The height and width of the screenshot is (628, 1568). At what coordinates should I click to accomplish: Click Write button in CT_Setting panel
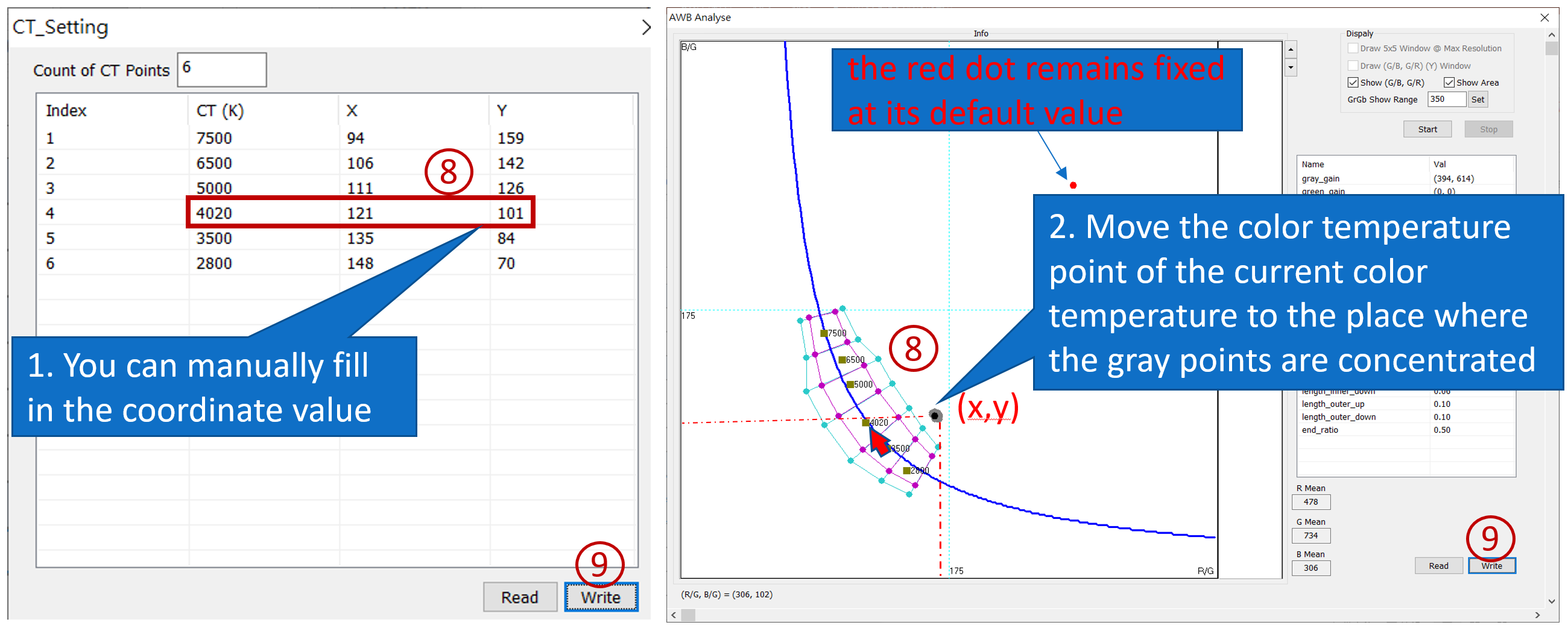600,598
